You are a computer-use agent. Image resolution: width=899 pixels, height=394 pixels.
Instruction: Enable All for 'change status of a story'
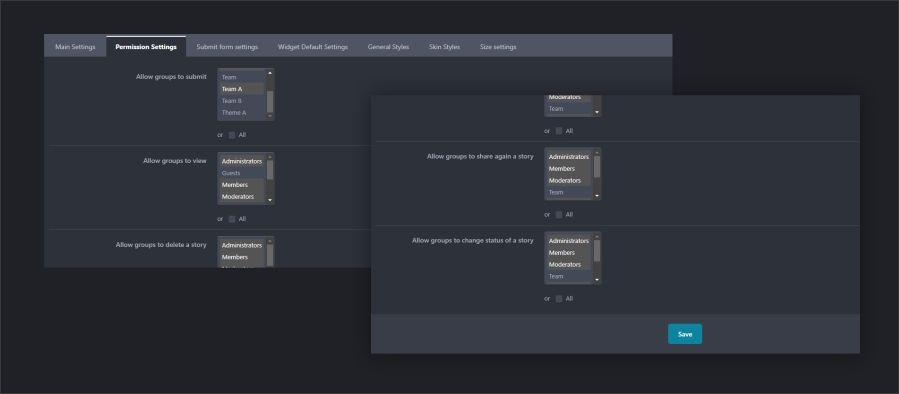coord(559,299)
